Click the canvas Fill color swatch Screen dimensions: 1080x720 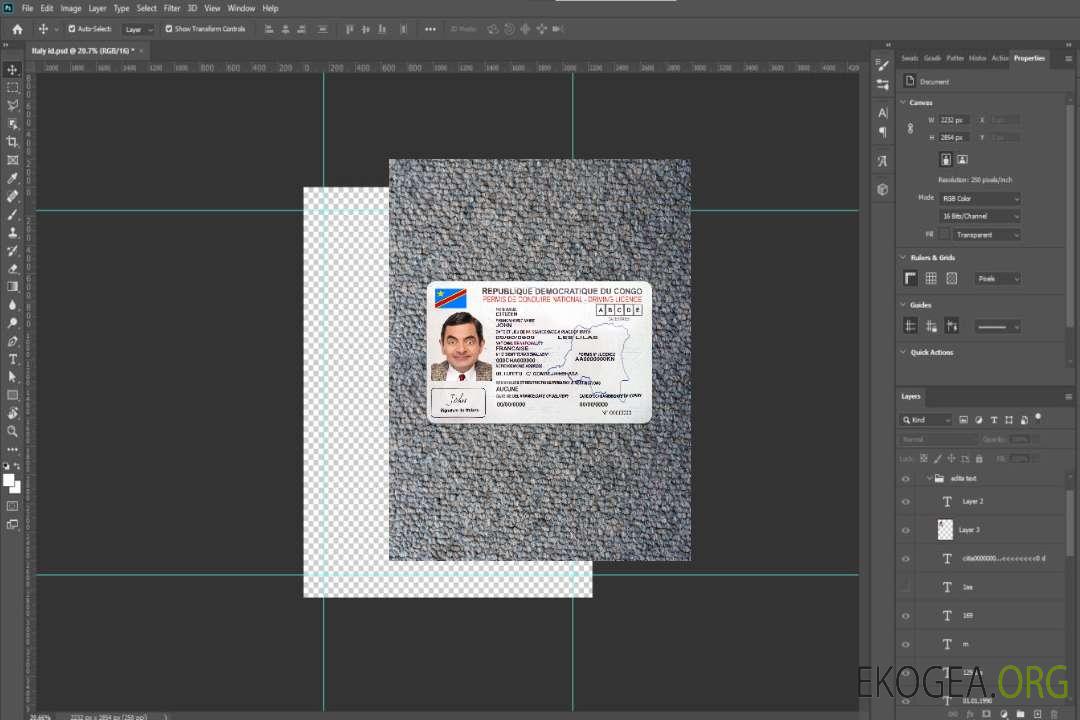pos(944,235)
